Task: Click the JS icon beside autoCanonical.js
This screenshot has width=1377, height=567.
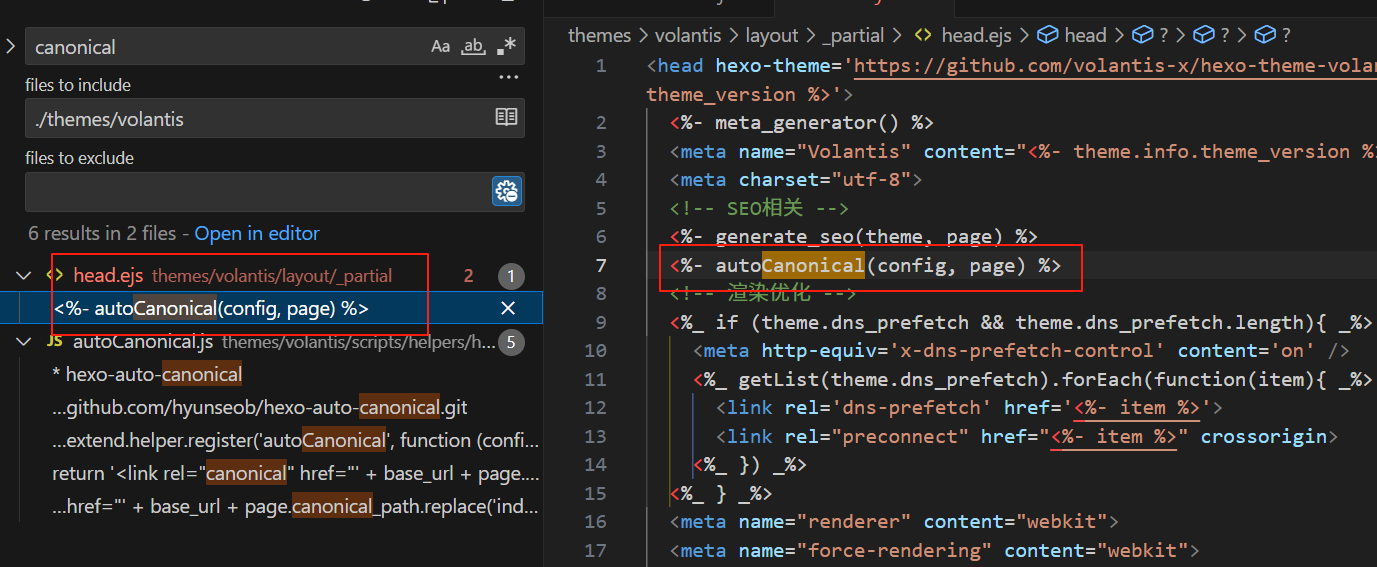Action: click(55, 342)
